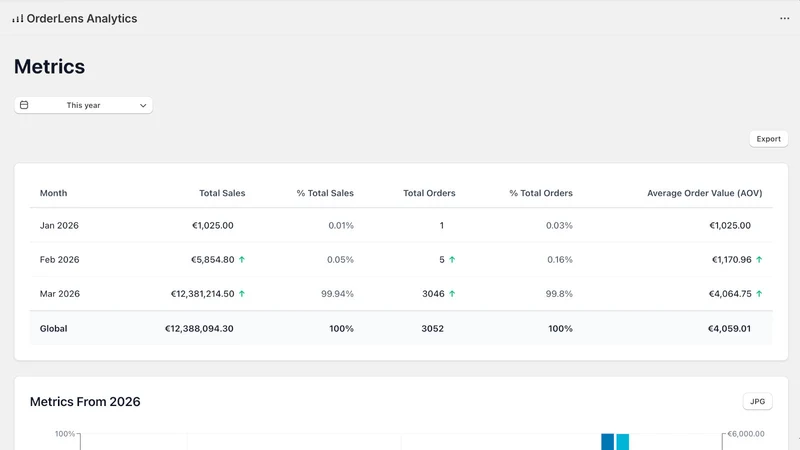Click the €6,000.00 chart axis label
Image resolution: width=800 pixels, height=450 pixels.
(x=745, y=434)
